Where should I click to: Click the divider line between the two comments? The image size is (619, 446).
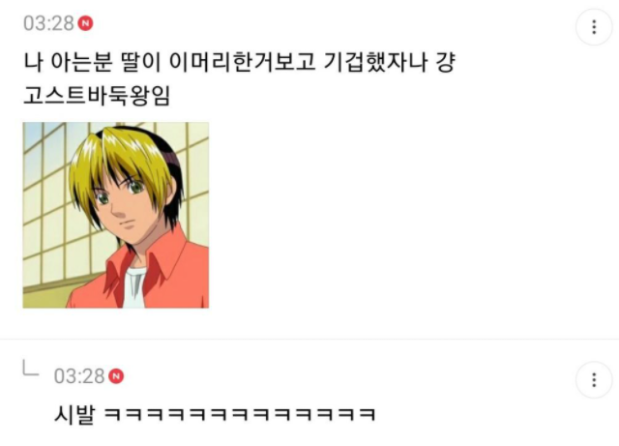pyautogui.click(x=310, y=339)
